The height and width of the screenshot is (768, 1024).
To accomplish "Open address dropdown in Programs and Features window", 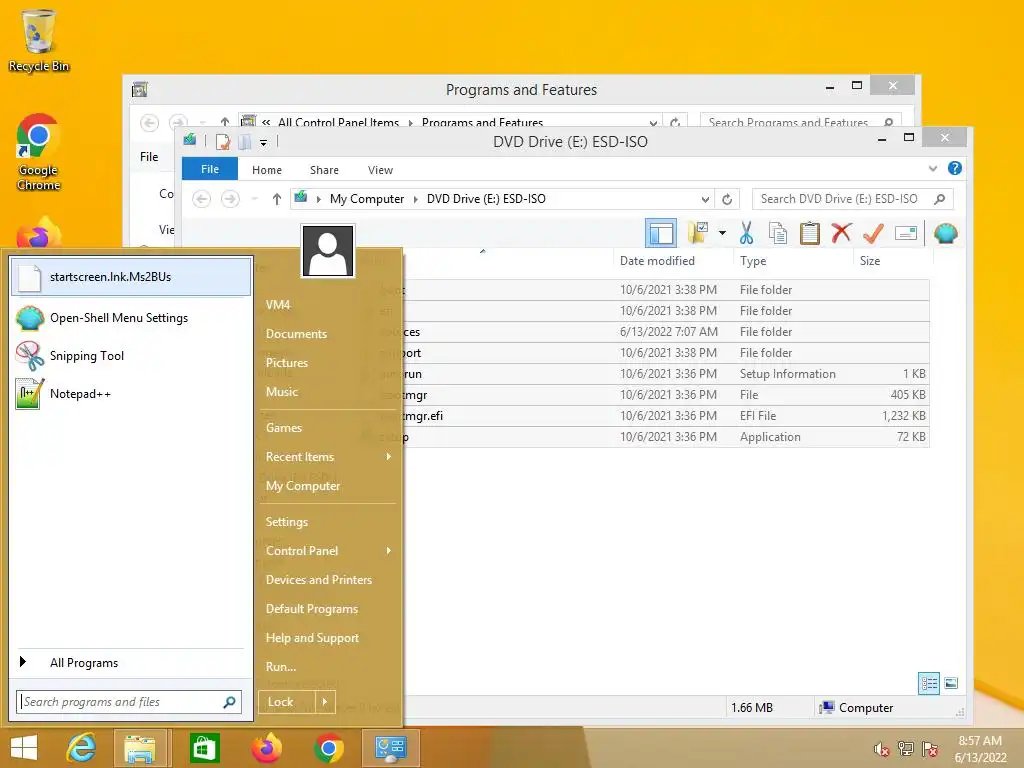I will [653, 122].
